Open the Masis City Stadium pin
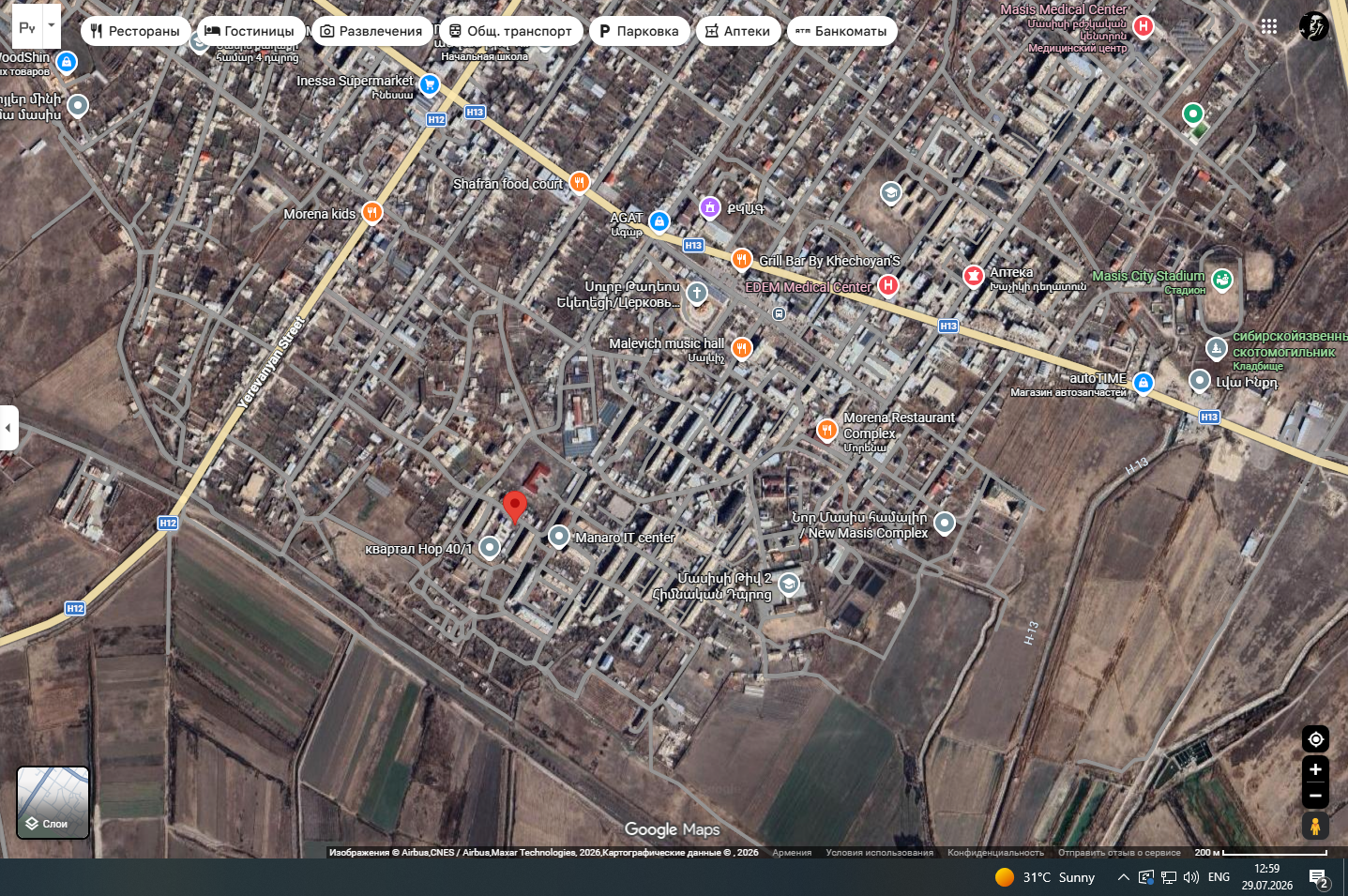 1221,279
